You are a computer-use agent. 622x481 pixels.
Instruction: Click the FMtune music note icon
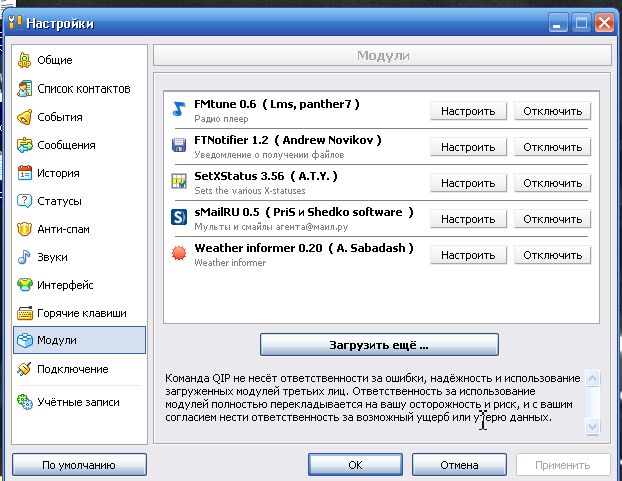179,110
